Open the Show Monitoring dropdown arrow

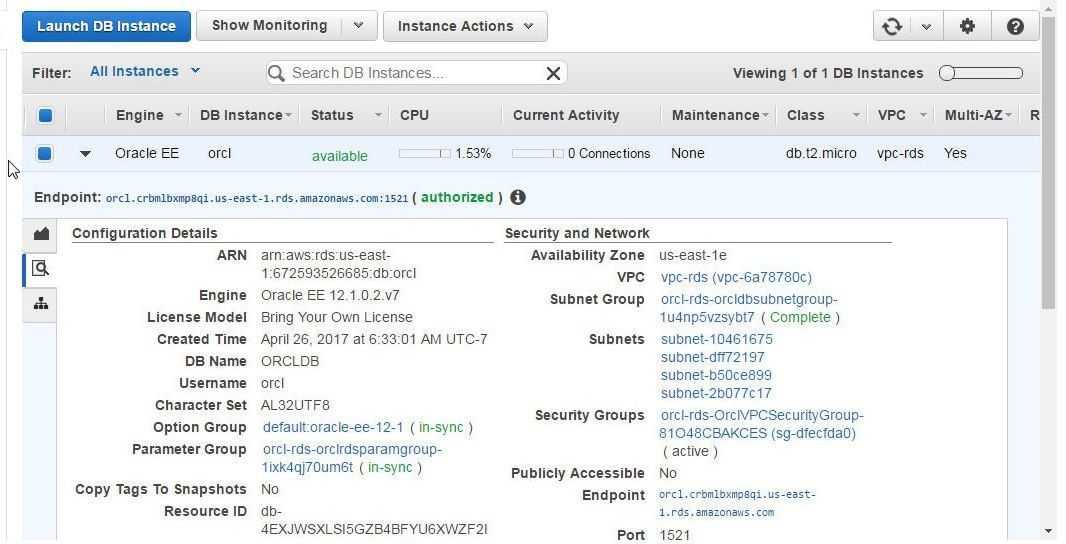click(x=359, y=26)
